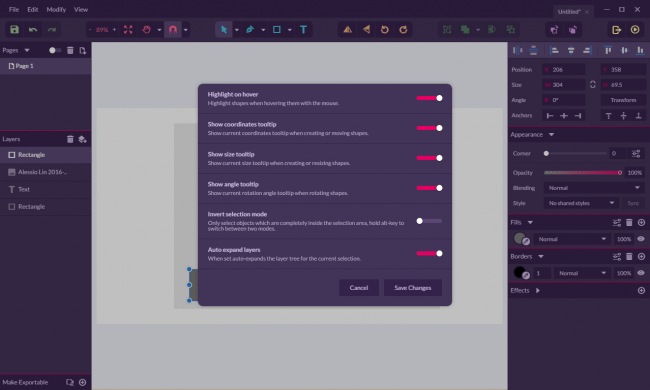Rotate selection counter-clockwise
Viewport: 650px width, 390px height.
[x=385, y=29]
